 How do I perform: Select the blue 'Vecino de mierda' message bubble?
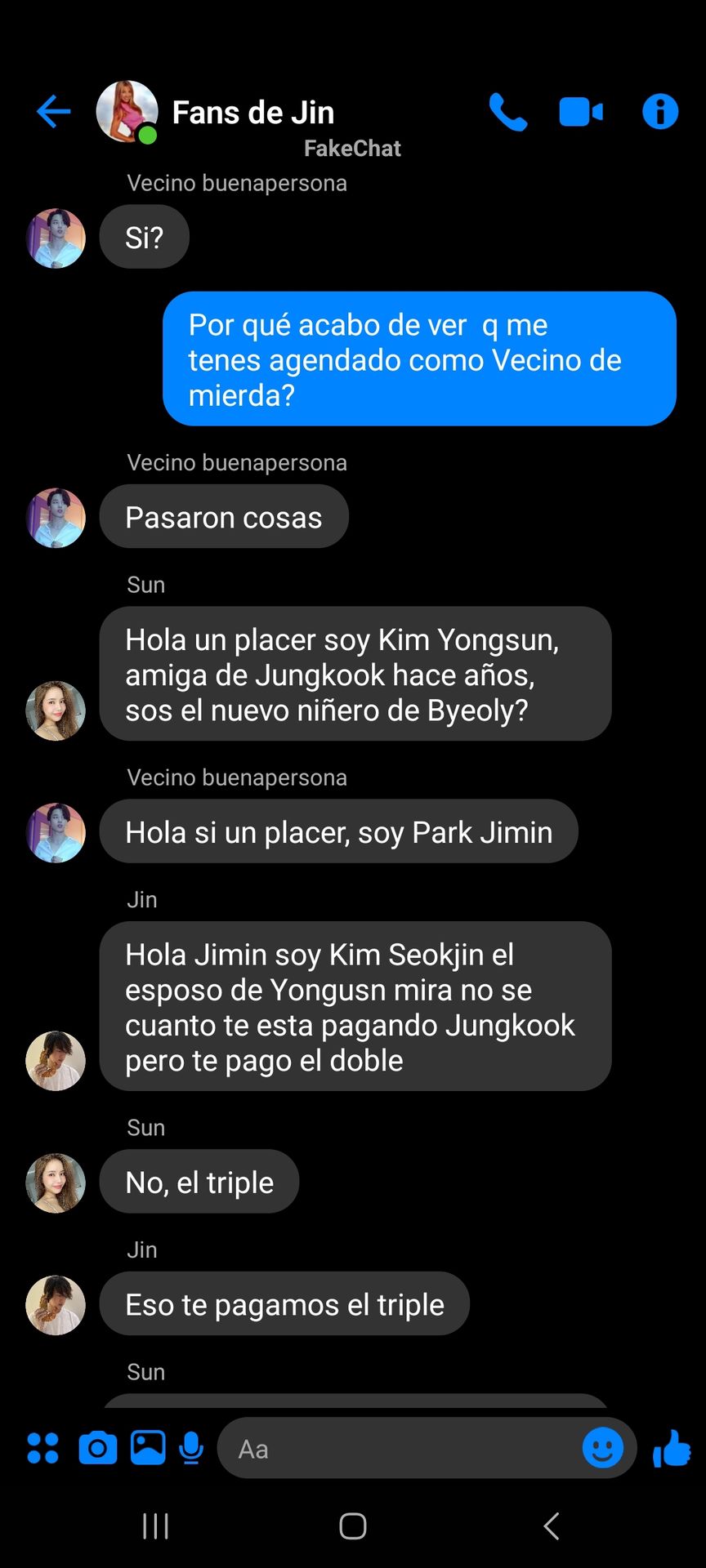click(419, 359)
